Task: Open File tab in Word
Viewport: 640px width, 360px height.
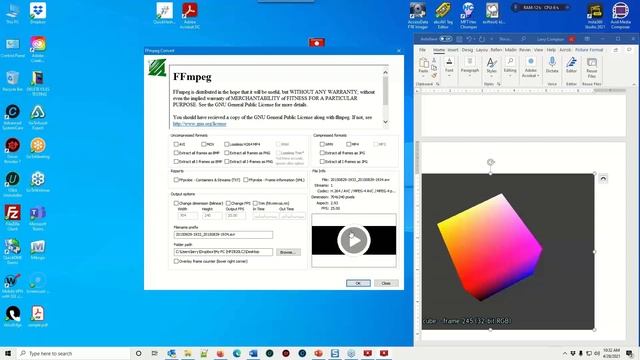Action: (422, 50)
